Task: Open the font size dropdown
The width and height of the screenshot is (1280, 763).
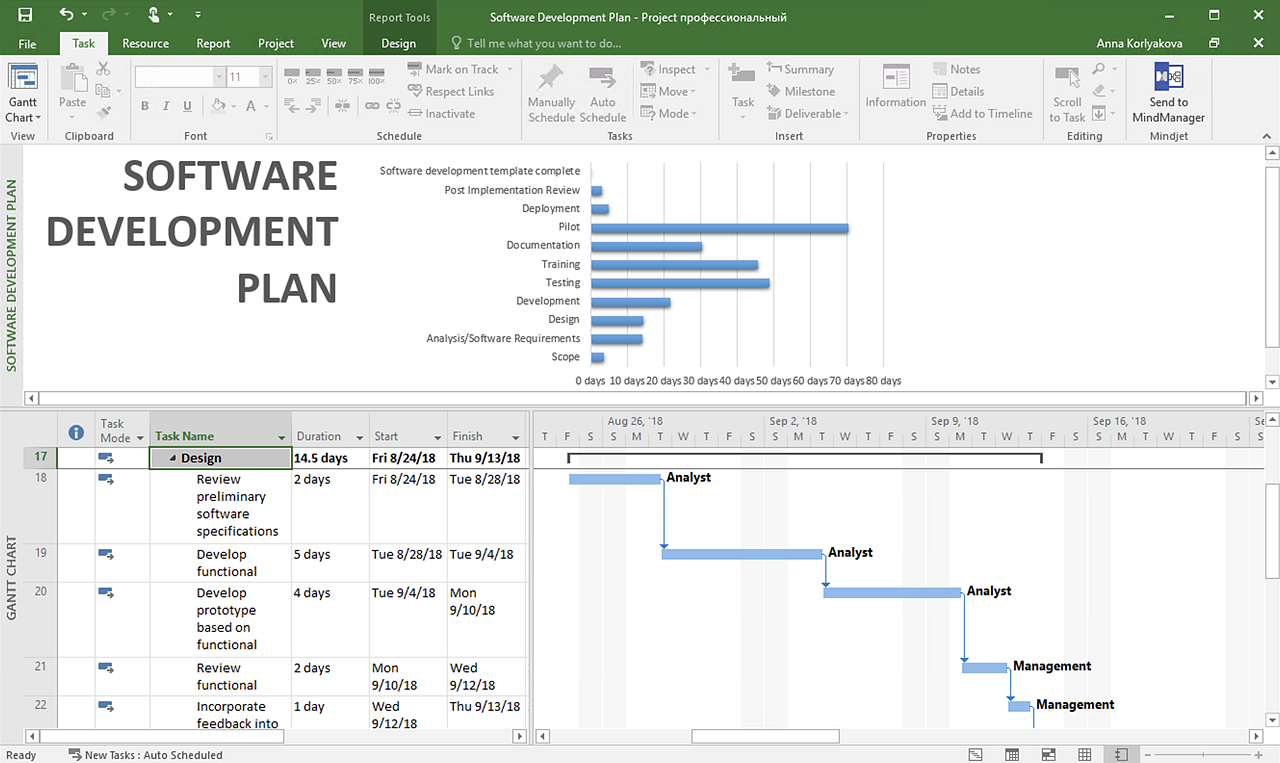Action: (x=265, y=77)
